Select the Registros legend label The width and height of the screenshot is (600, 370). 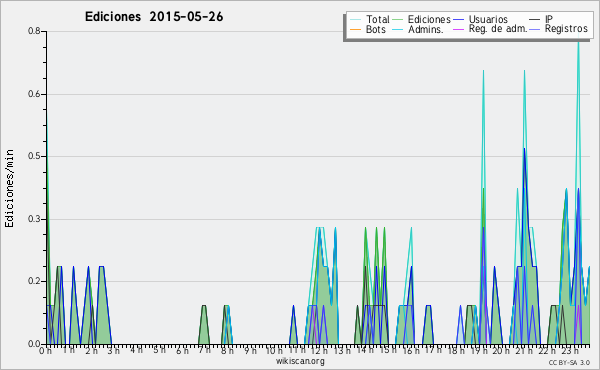[x=566, y=29]
